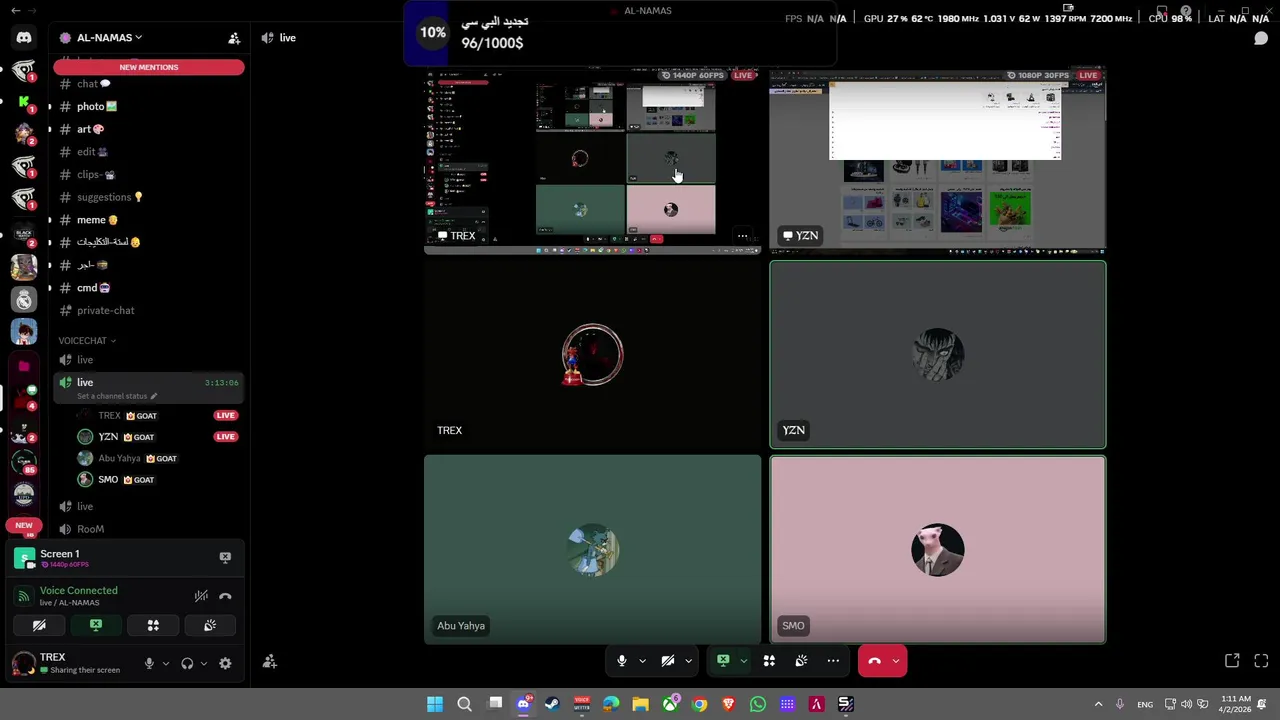
Task: Open screen share options arrow in call controls
Action: [x=743, y=661]
